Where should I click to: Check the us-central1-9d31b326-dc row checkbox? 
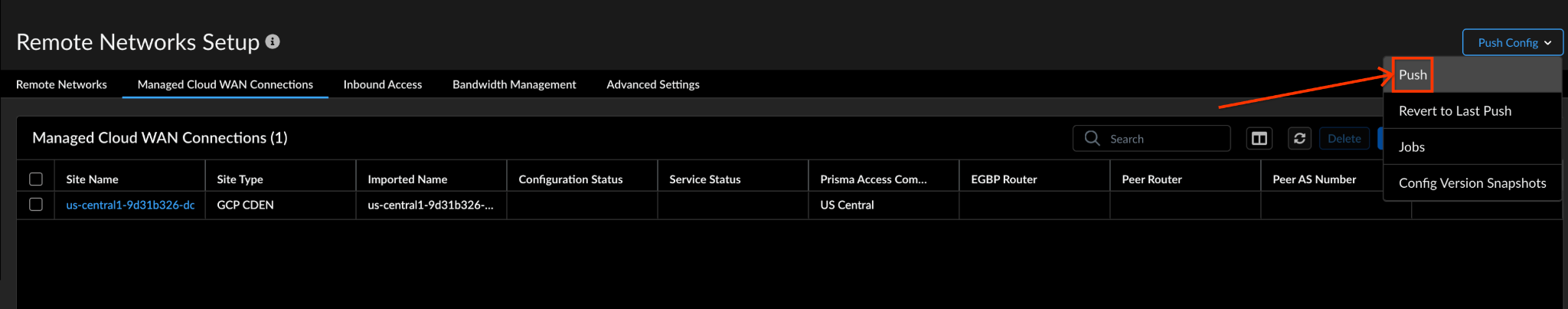36,205
